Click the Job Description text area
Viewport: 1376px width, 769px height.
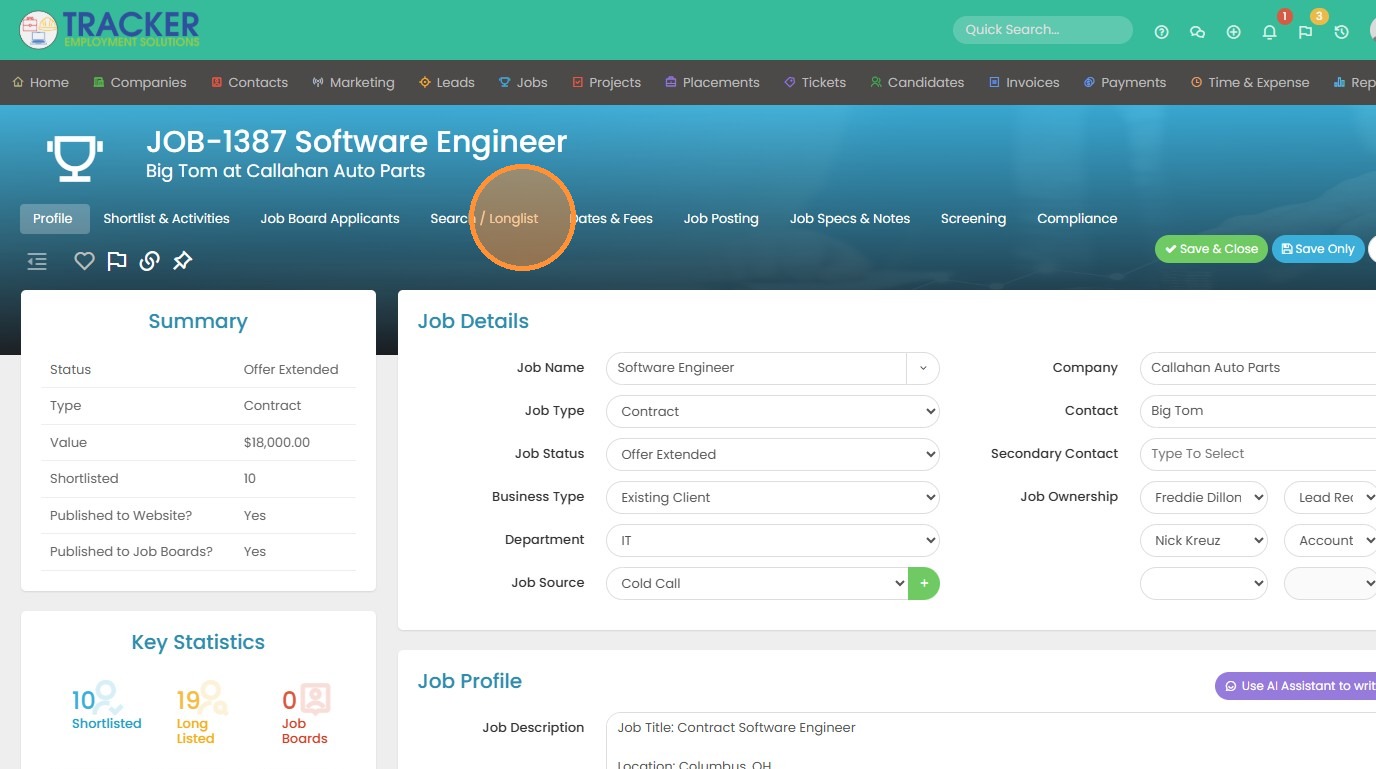pyautogui.click(x=991, y=740)
